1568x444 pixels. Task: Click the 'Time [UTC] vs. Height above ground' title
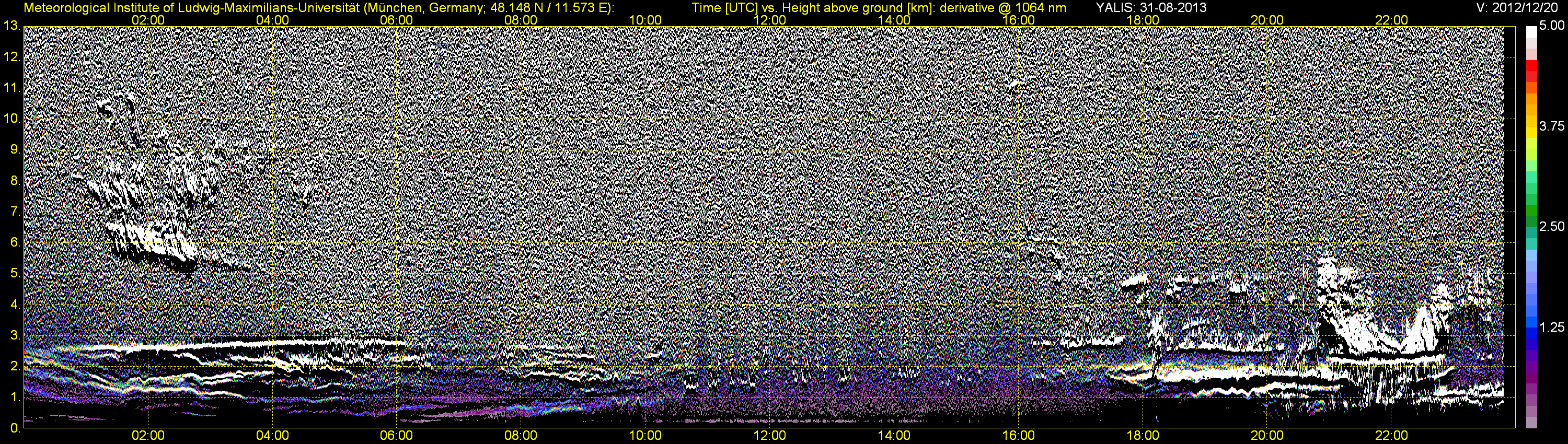click(x=879, y=8)
